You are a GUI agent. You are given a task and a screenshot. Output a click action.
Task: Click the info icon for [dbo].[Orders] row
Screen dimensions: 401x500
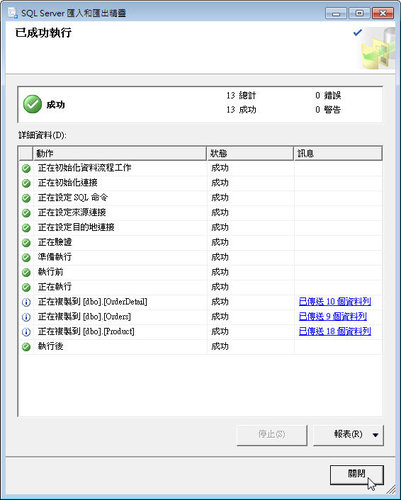[x=26, y=317]
